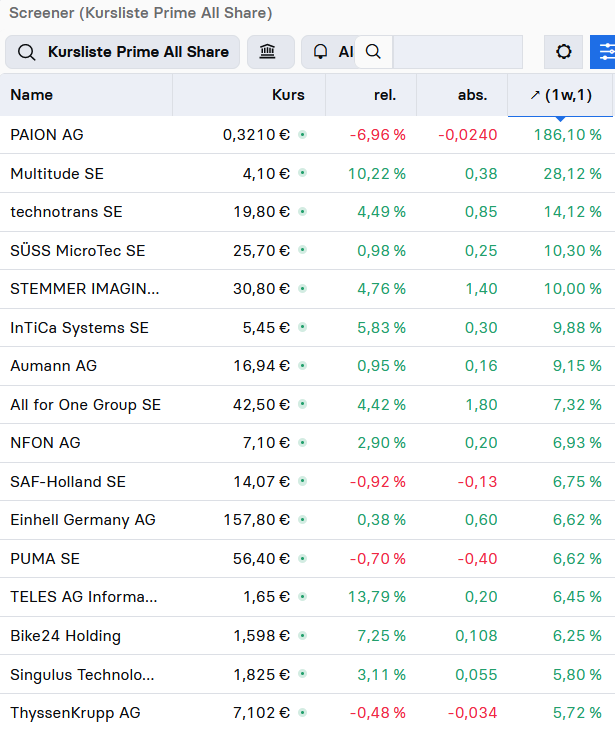Click the 157,80 € Einhell price
The image size is (615, 729).
click(257, 520)
